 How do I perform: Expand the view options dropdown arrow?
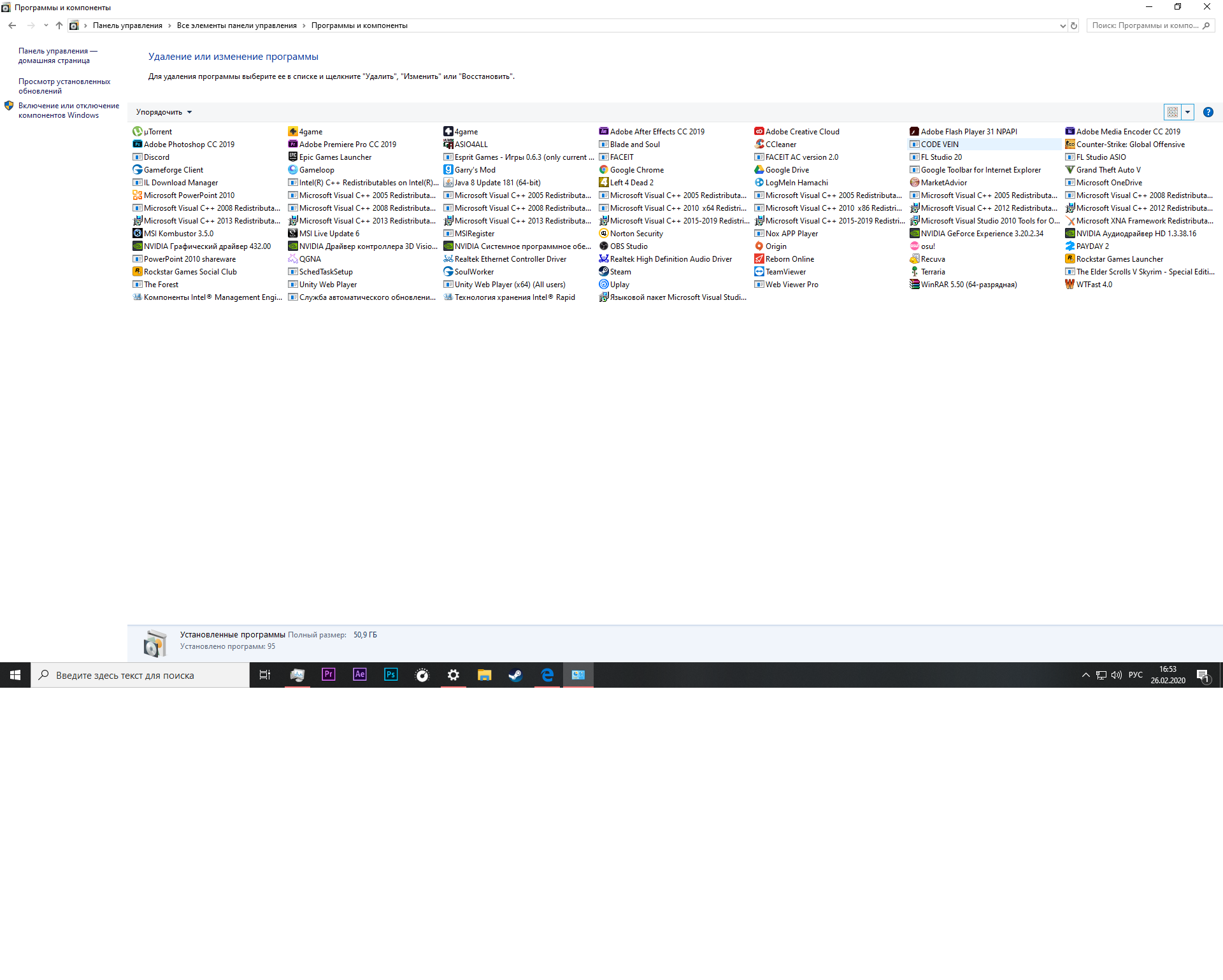point(1187,112)
